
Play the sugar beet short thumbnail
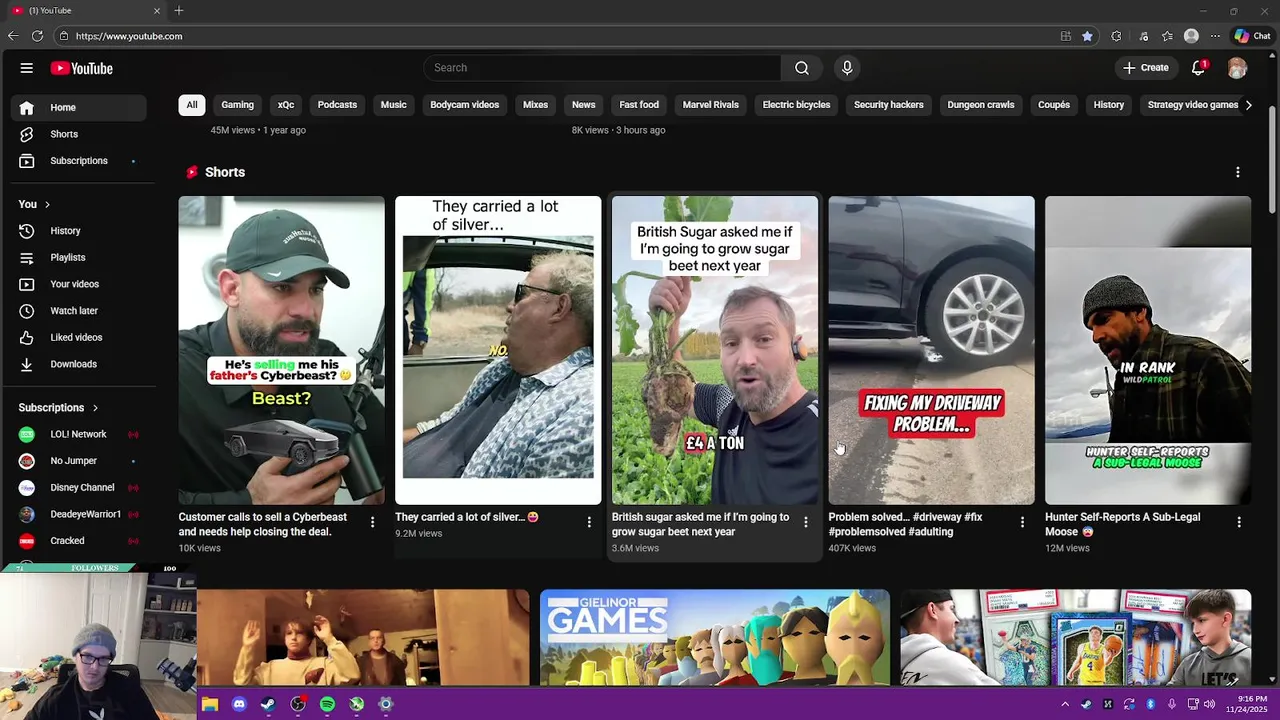point(715,350)
